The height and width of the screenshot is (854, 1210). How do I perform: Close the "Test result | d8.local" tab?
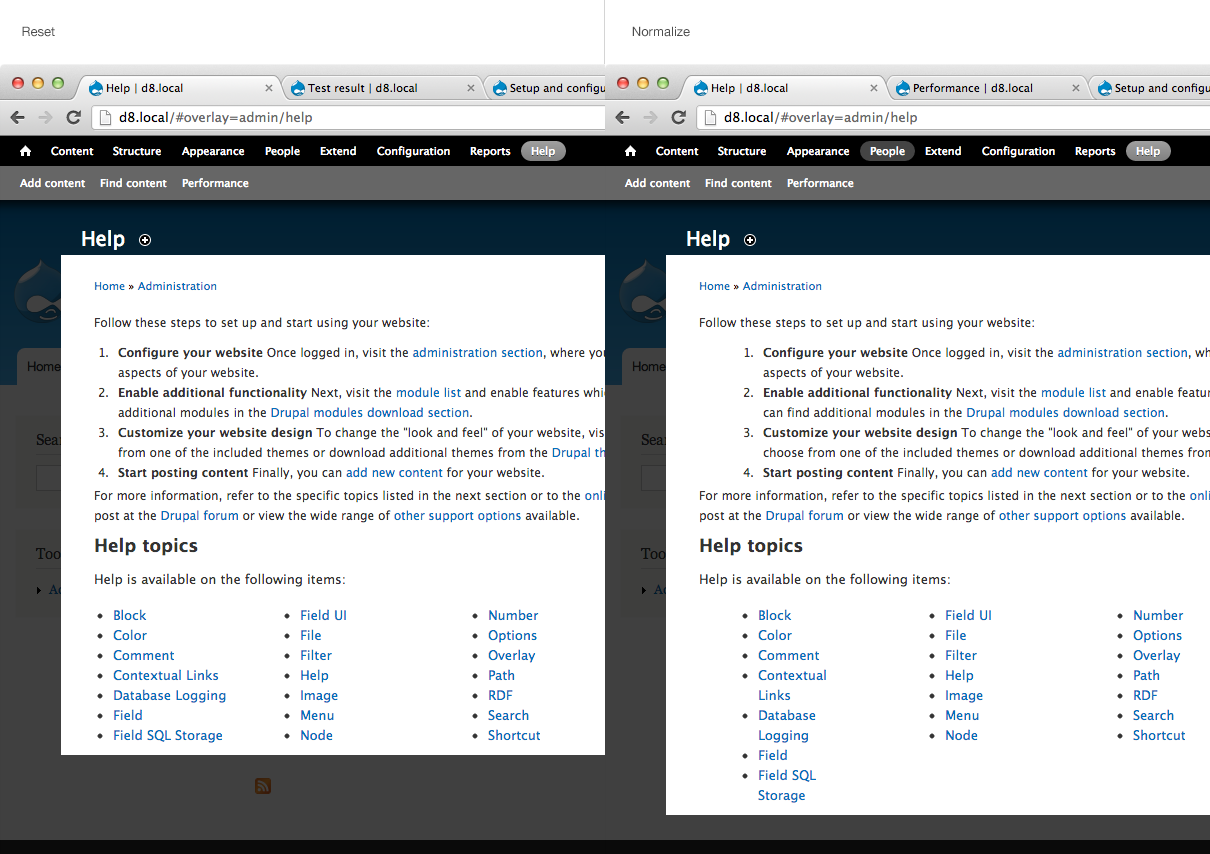pos(471,88)
